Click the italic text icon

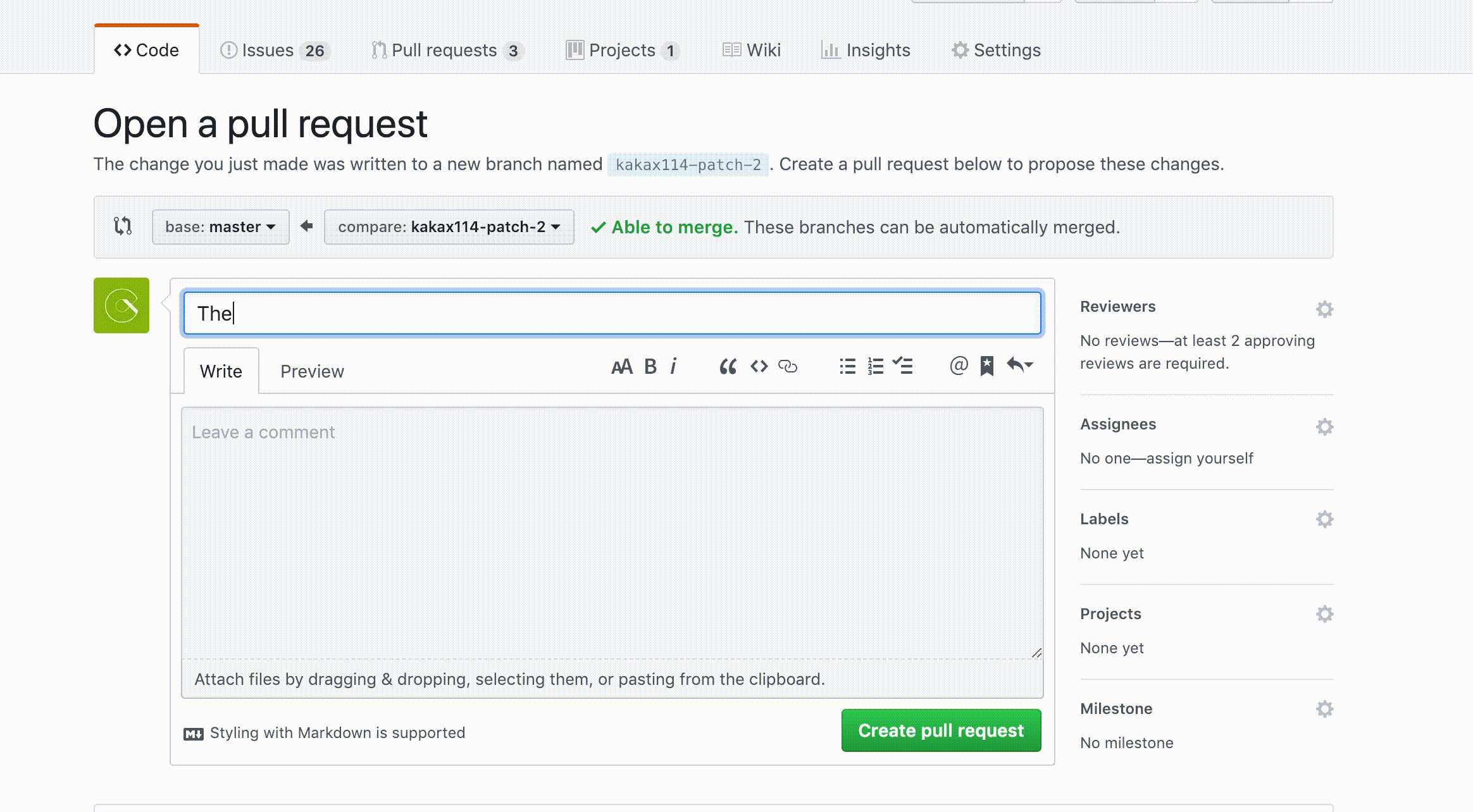click(673, 367)
